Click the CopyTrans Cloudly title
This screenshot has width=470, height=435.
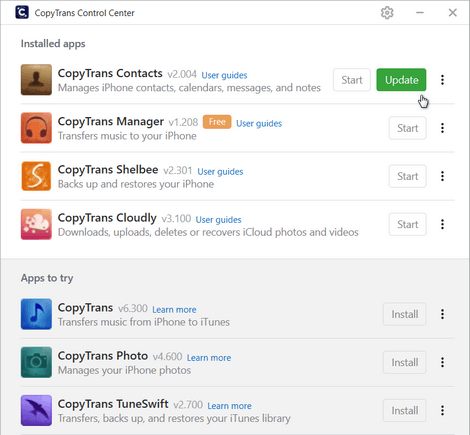point(107,218)
